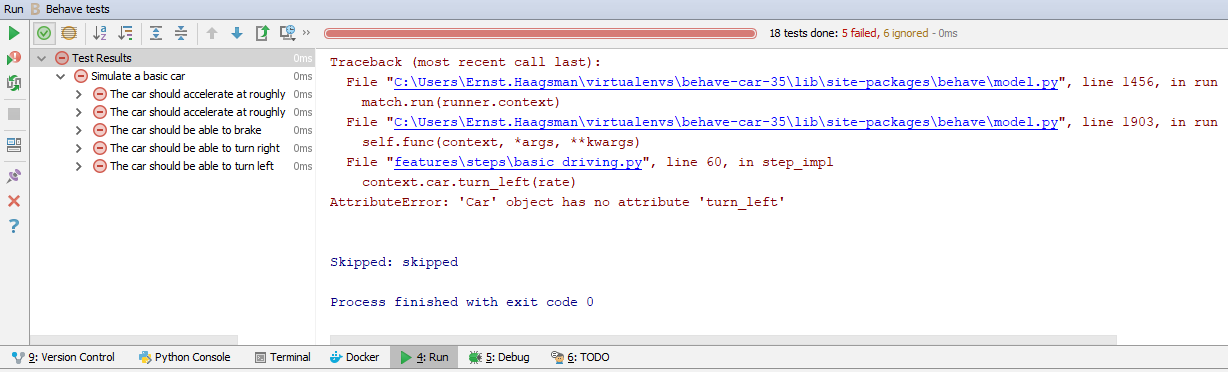Expand The car should be able to brake
This screenshot has width=1228, height=372.
point(80,130)
